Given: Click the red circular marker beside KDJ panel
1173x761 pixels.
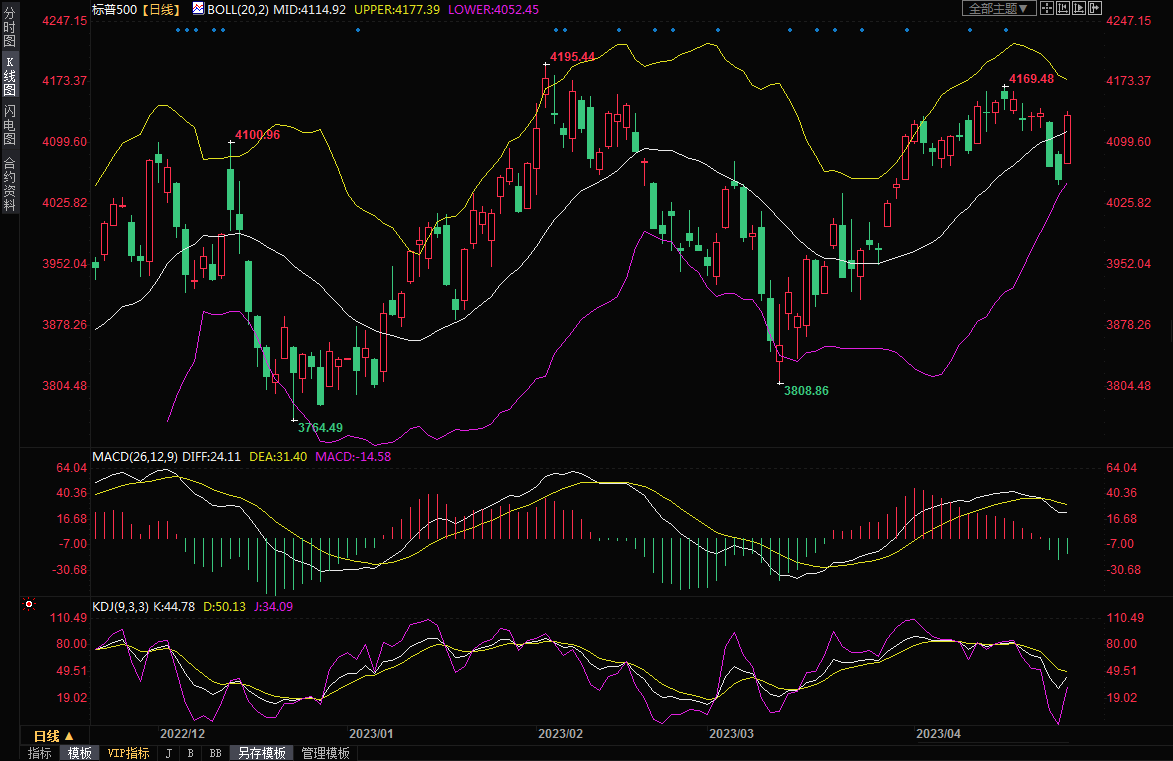Looking at the screenshot, I should pos(28,605).
